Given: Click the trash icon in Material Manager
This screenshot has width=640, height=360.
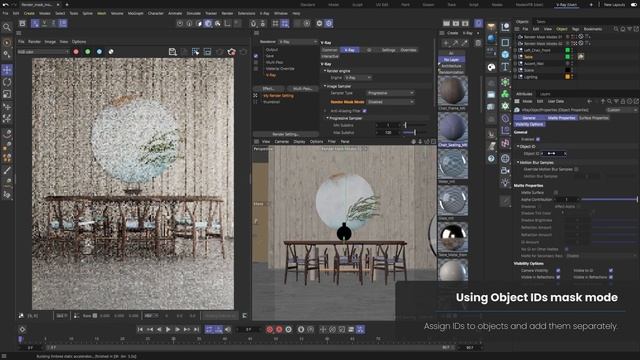Looking at the screenshot, I should point(478,43).
